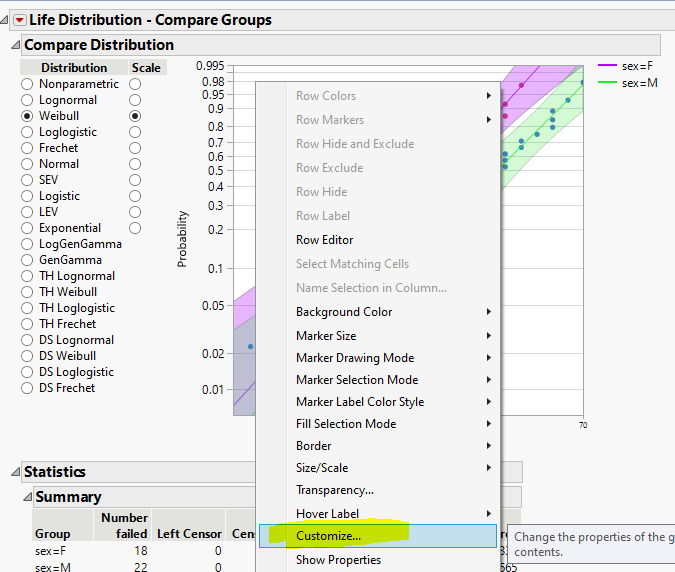Pick the Scale radio button for Normal
The image size is (675, 572).
(x=135, y=164)
